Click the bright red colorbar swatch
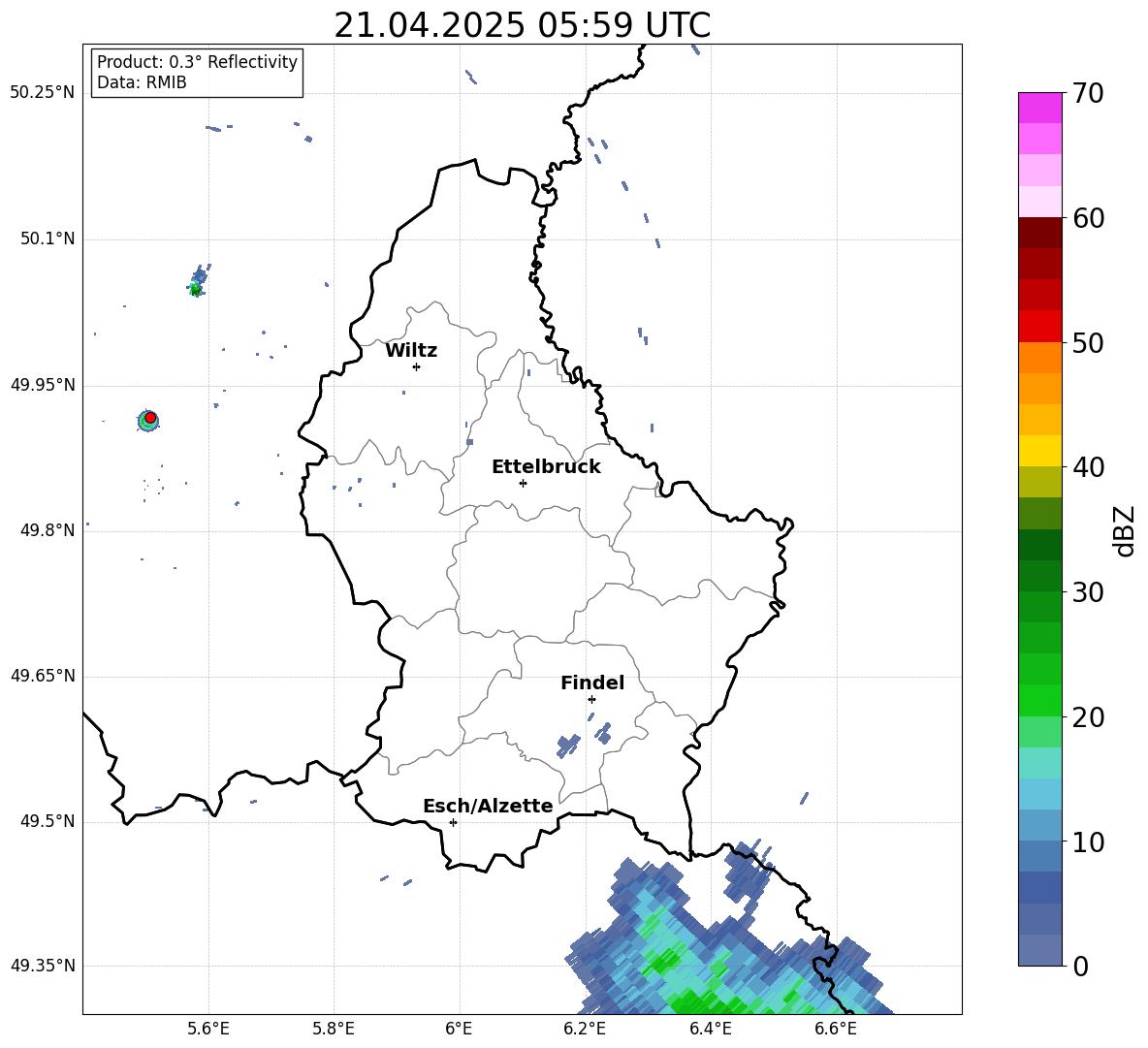Screen dimensions: 1148x1048 (1039, 327)
